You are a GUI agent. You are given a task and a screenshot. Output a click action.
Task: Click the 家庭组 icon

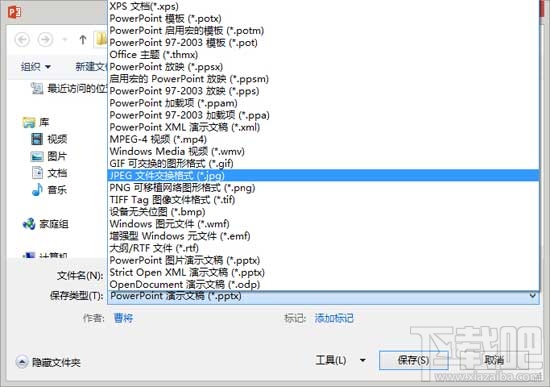click(x=29, y=223)
